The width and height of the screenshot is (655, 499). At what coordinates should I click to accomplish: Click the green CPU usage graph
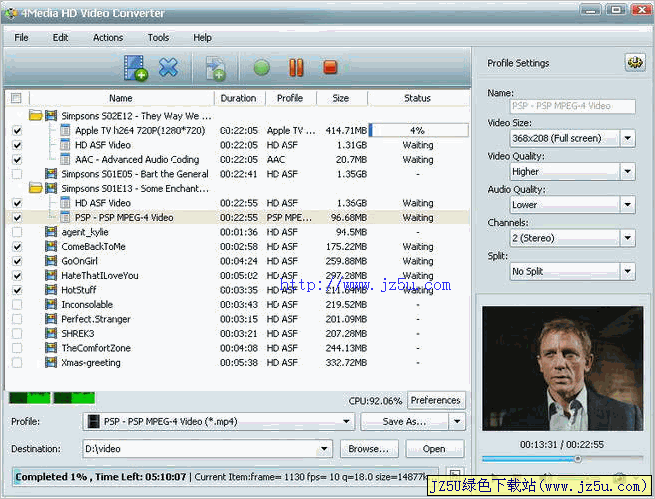52,398
